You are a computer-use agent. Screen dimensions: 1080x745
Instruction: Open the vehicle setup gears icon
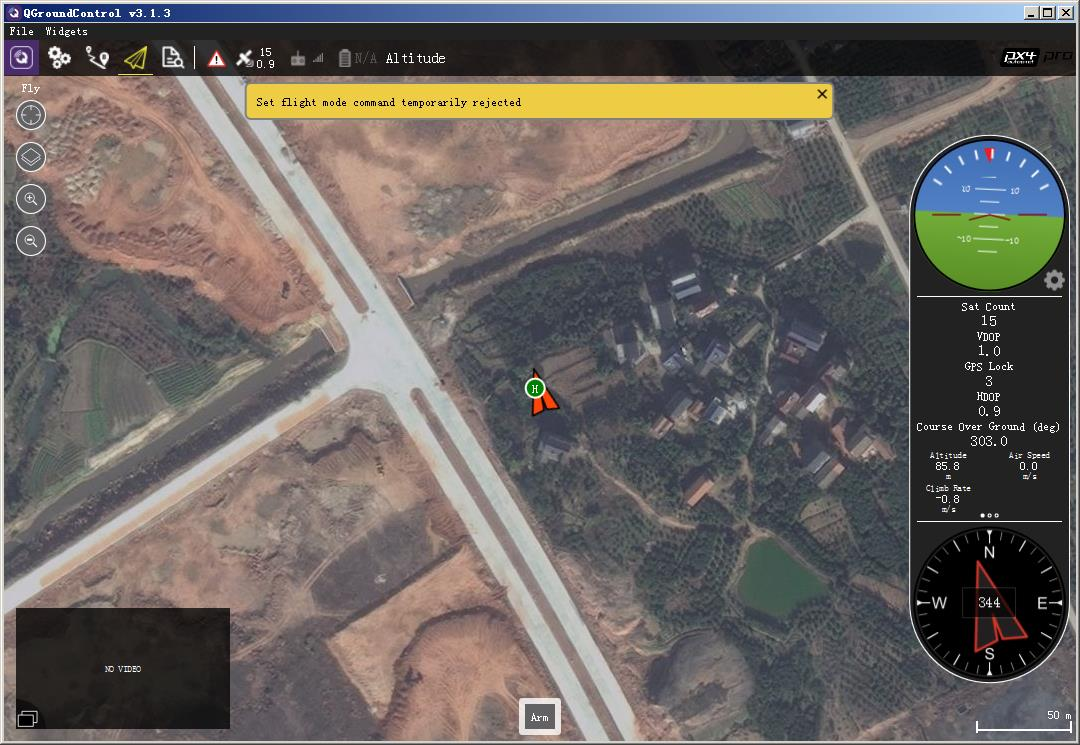click(x=60, y=58)
